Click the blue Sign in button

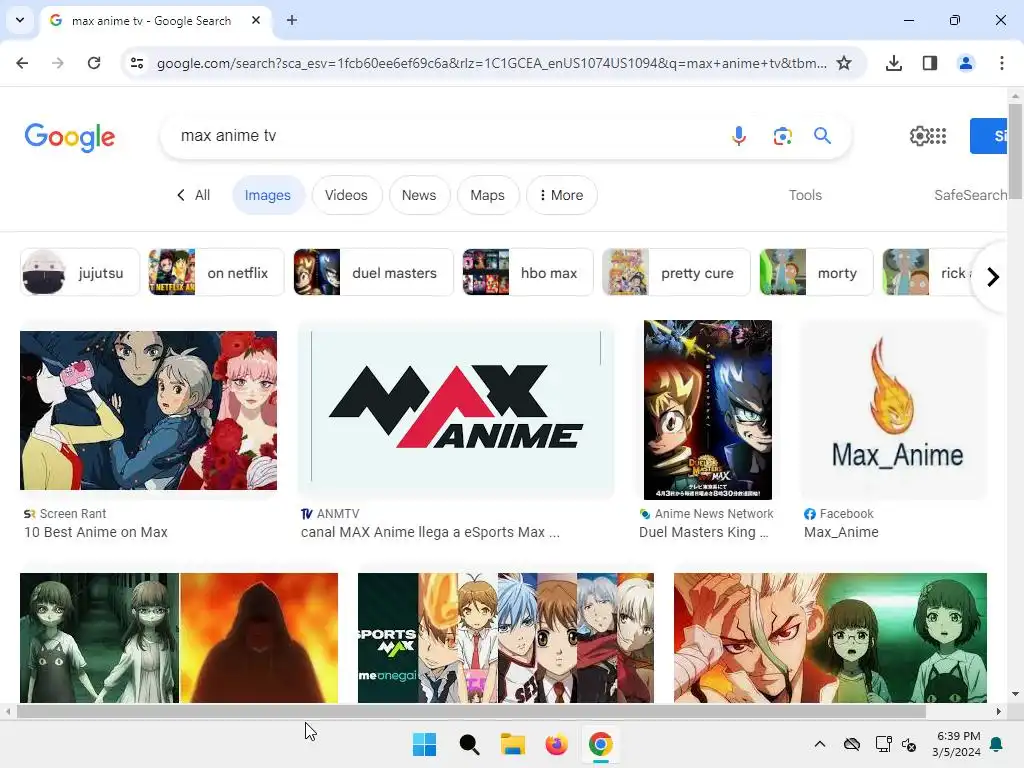coord(989,136)
